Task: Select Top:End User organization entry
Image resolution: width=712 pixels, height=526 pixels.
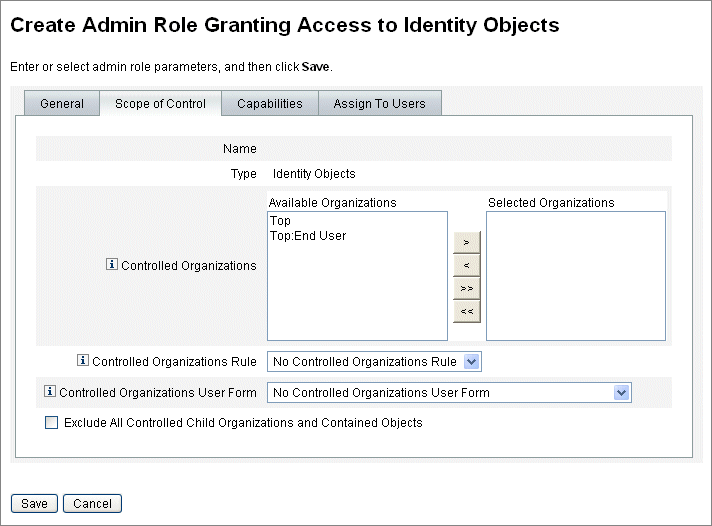Action: click(308, 236)
